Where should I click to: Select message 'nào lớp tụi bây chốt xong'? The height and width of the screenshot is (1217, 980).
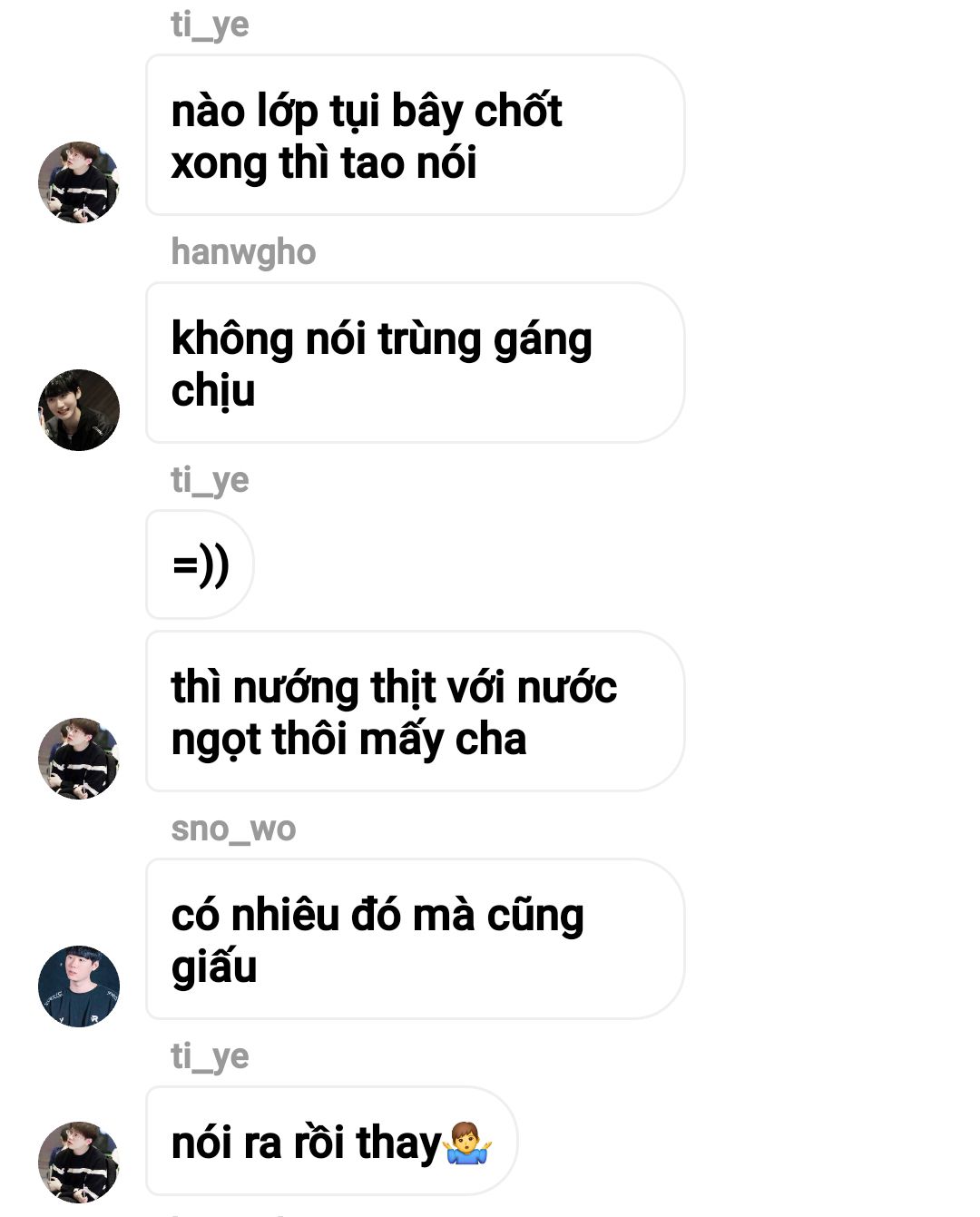(x=415, y=135)
